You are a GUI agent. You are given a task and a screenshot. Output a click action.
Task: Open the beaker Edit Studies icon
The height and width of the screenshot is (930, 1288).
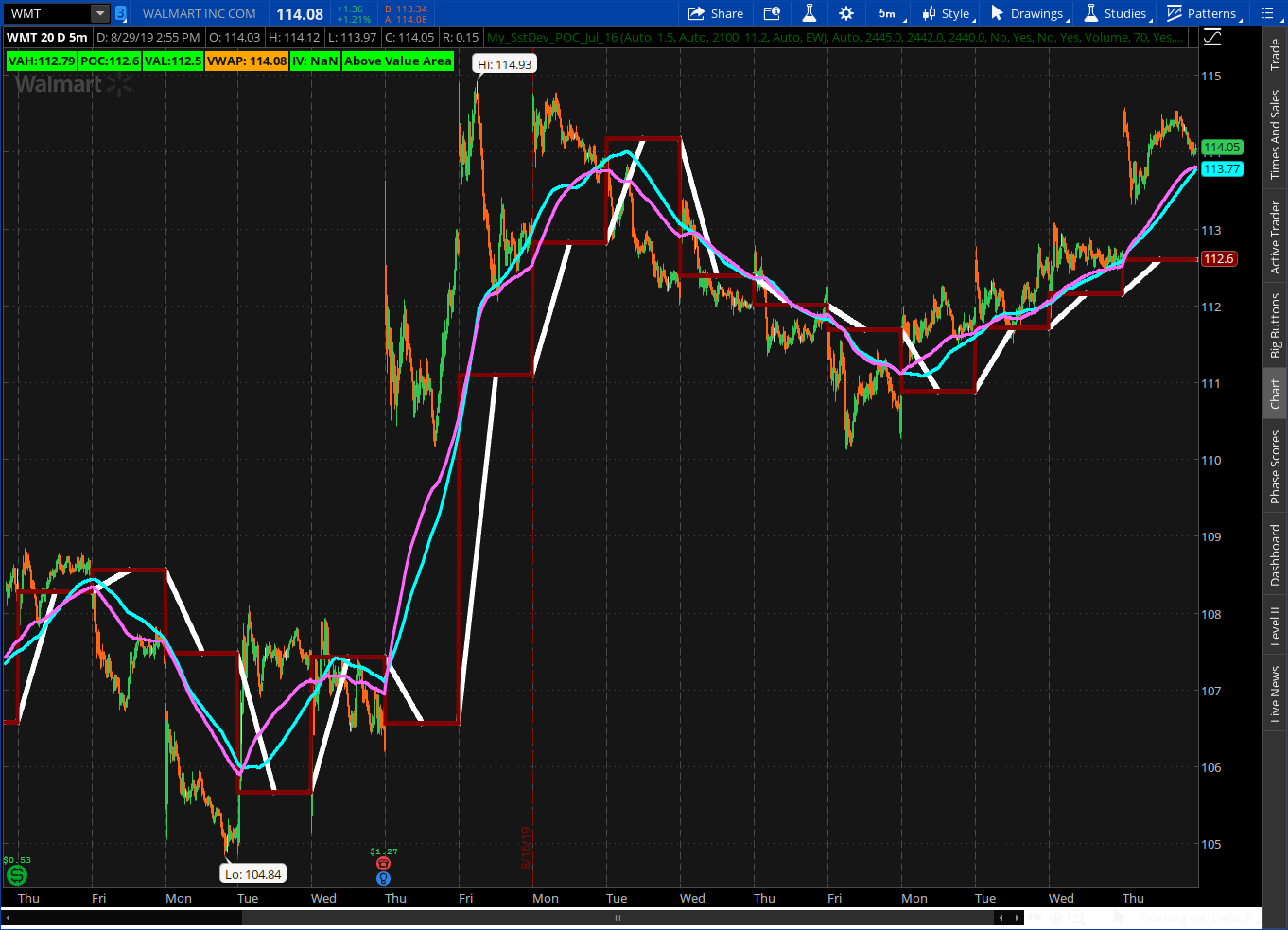809,13
